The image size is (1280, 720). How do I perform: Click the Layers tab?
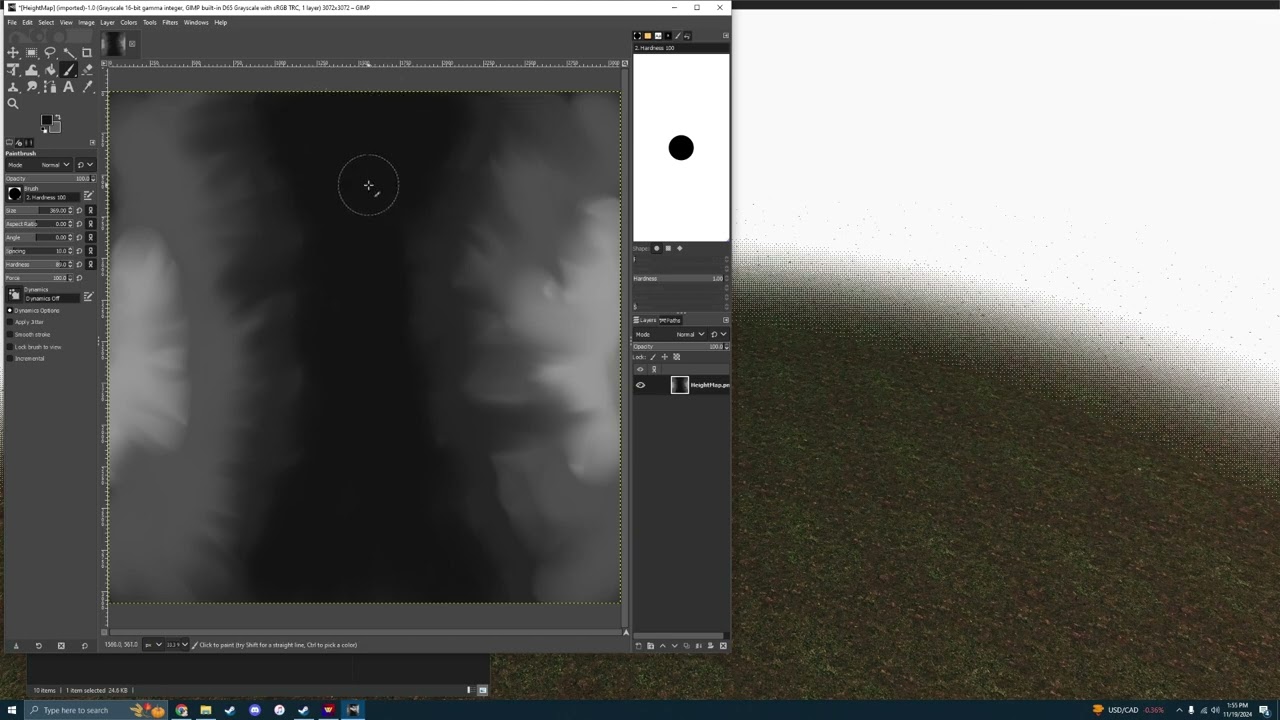(645, 320)
